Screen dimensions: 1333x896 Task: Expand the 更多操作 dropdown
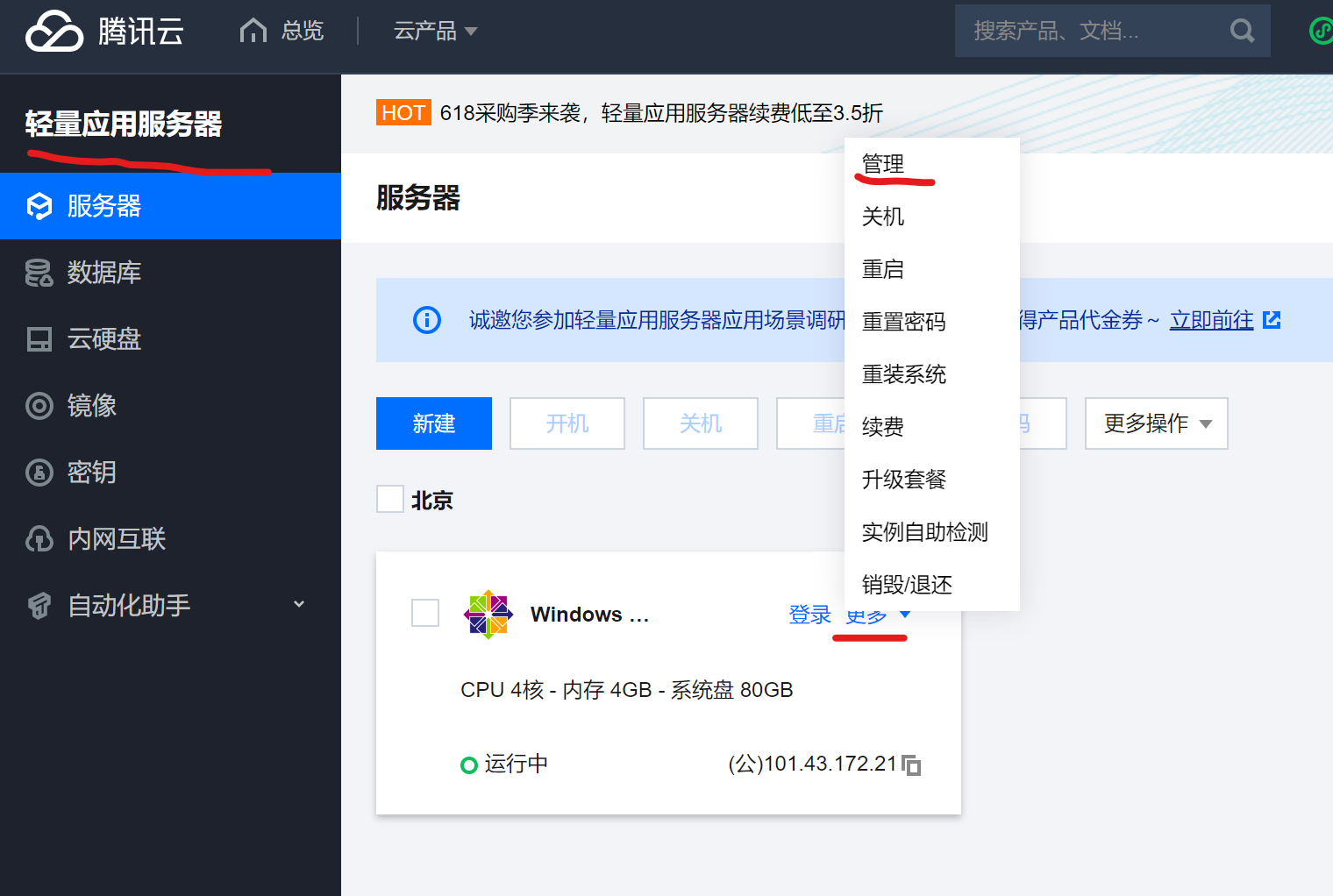1156,423
